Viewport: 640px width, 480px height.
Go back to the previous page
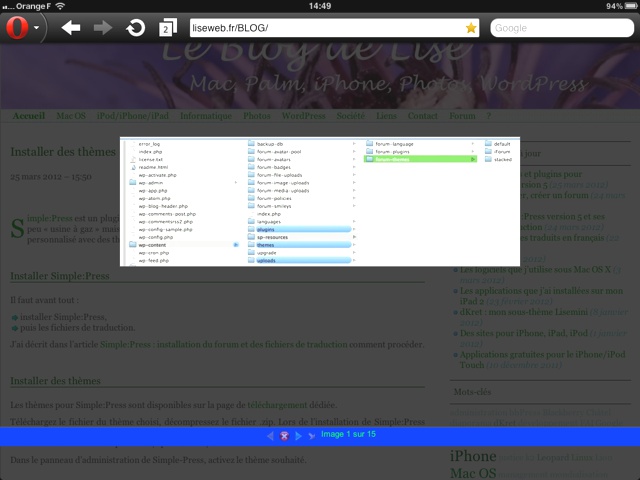click(71, 27)
